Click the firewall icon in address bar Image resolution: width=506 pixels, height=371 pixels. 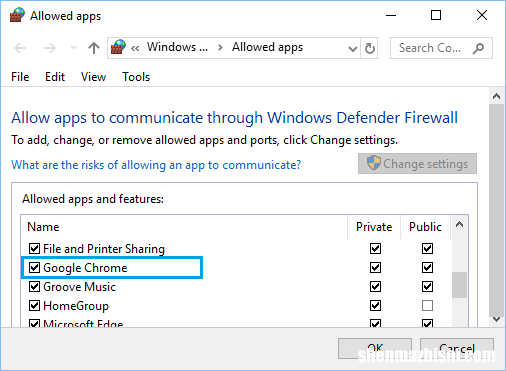pos(118,47)
